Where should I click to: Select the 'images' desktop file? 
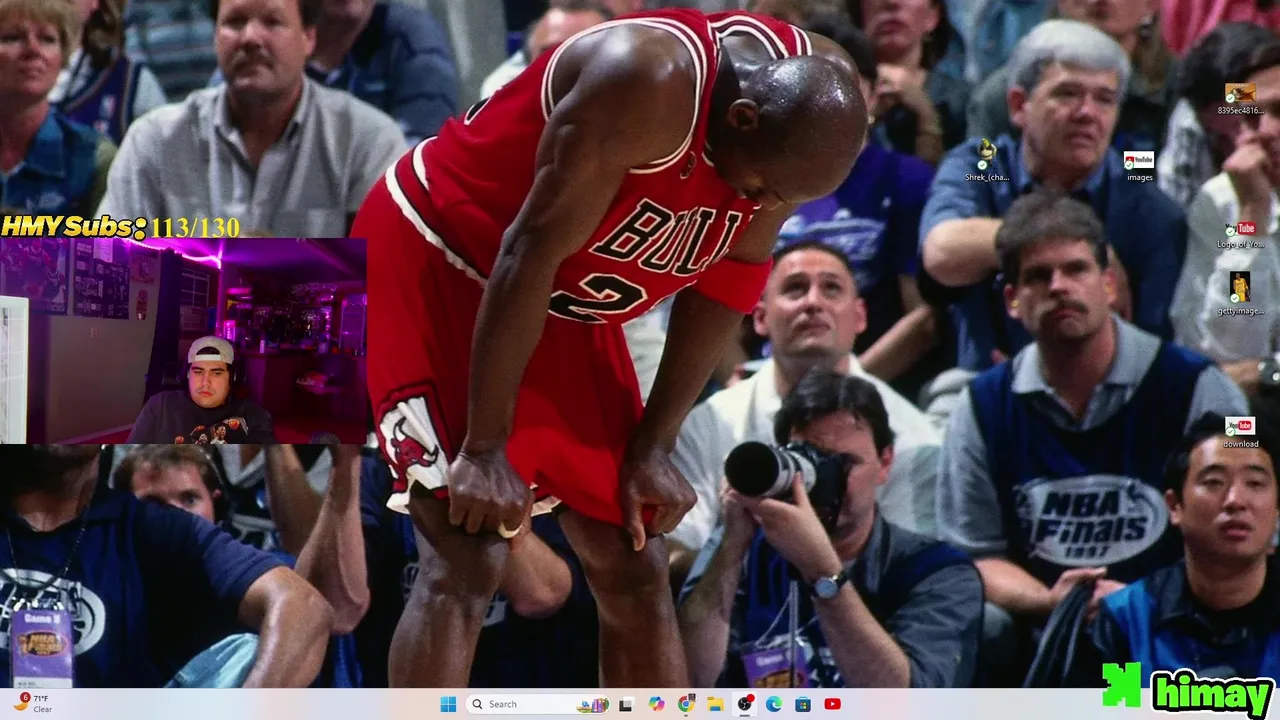1139,166
